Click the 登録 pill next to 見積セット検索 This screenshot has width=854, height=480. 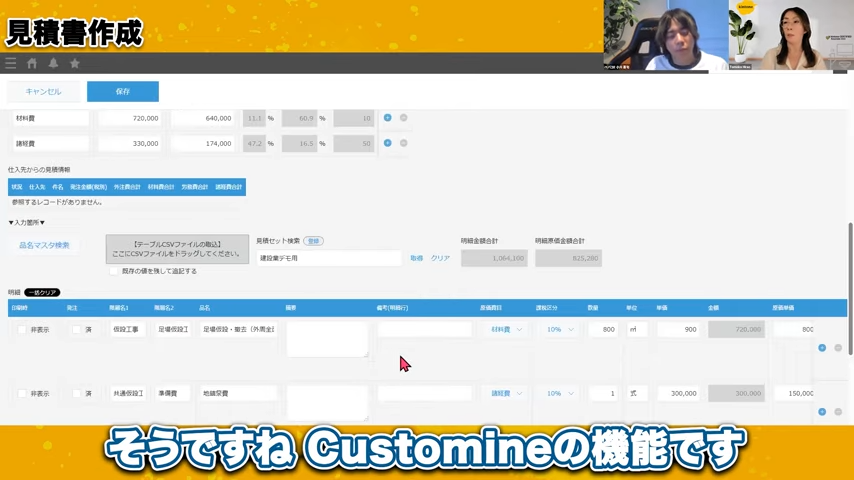point(313,241)
